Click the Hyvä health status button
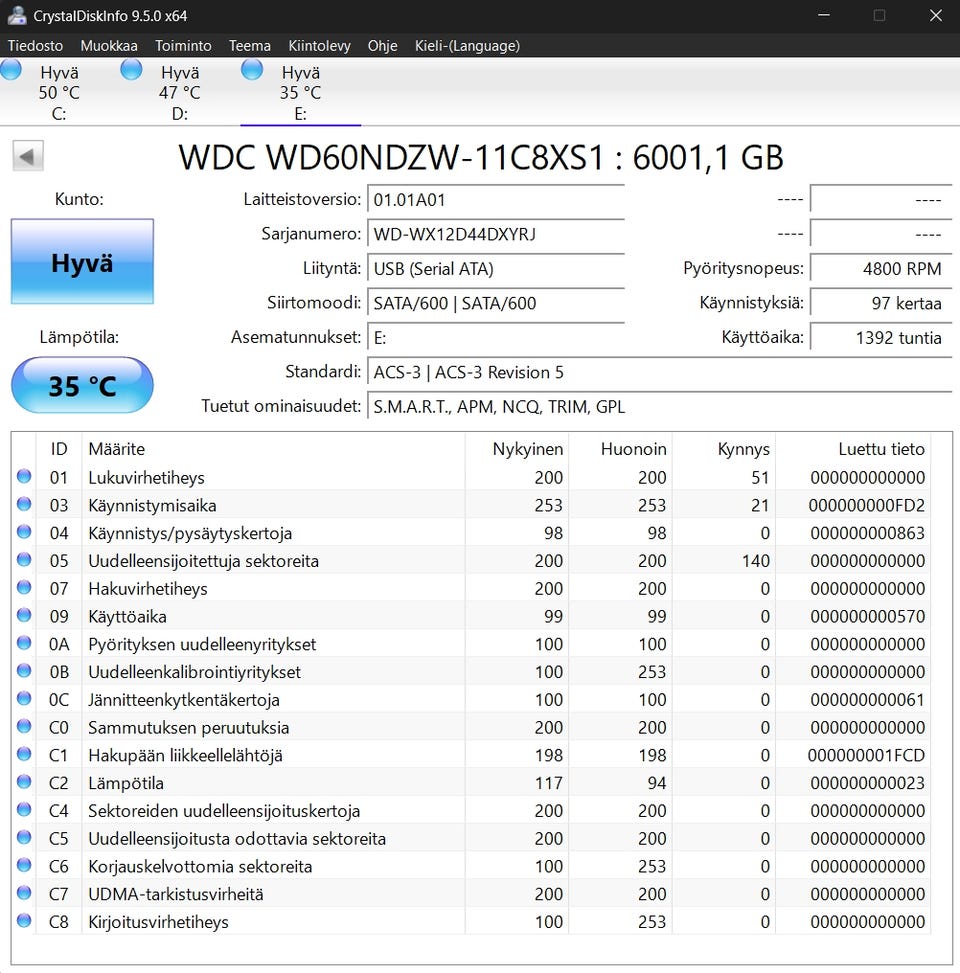 [82, 262]
